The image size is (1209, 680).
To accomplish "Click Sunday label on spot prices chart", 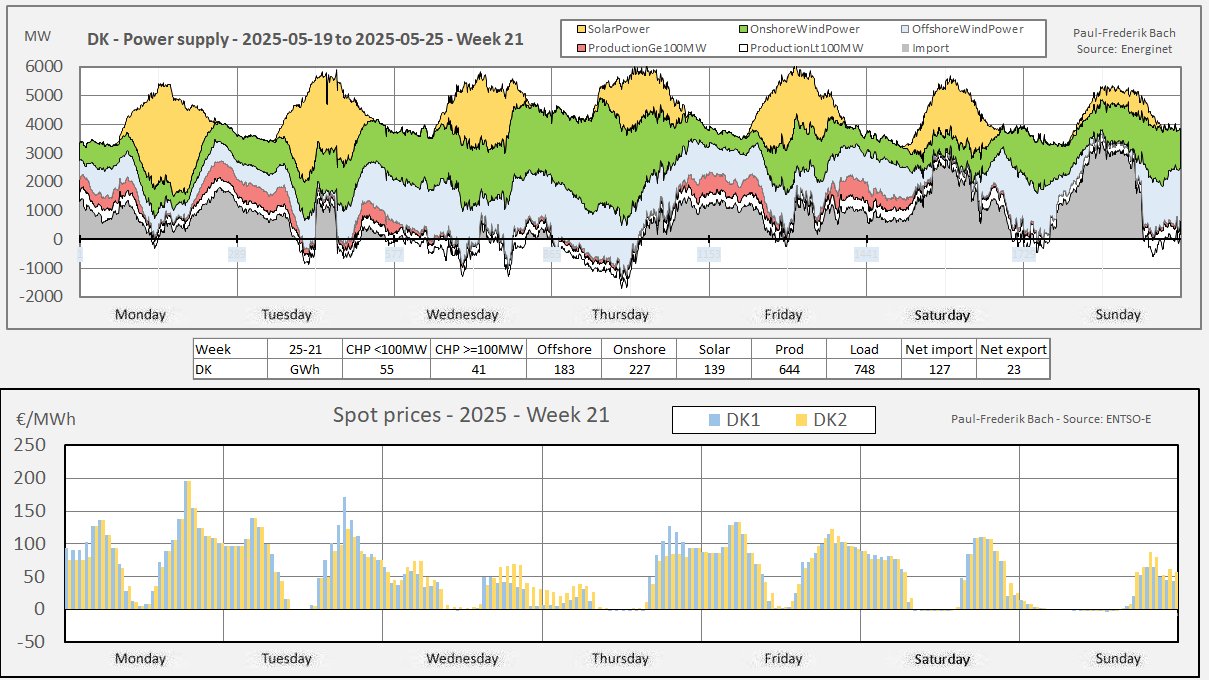I will (1117, 658).
